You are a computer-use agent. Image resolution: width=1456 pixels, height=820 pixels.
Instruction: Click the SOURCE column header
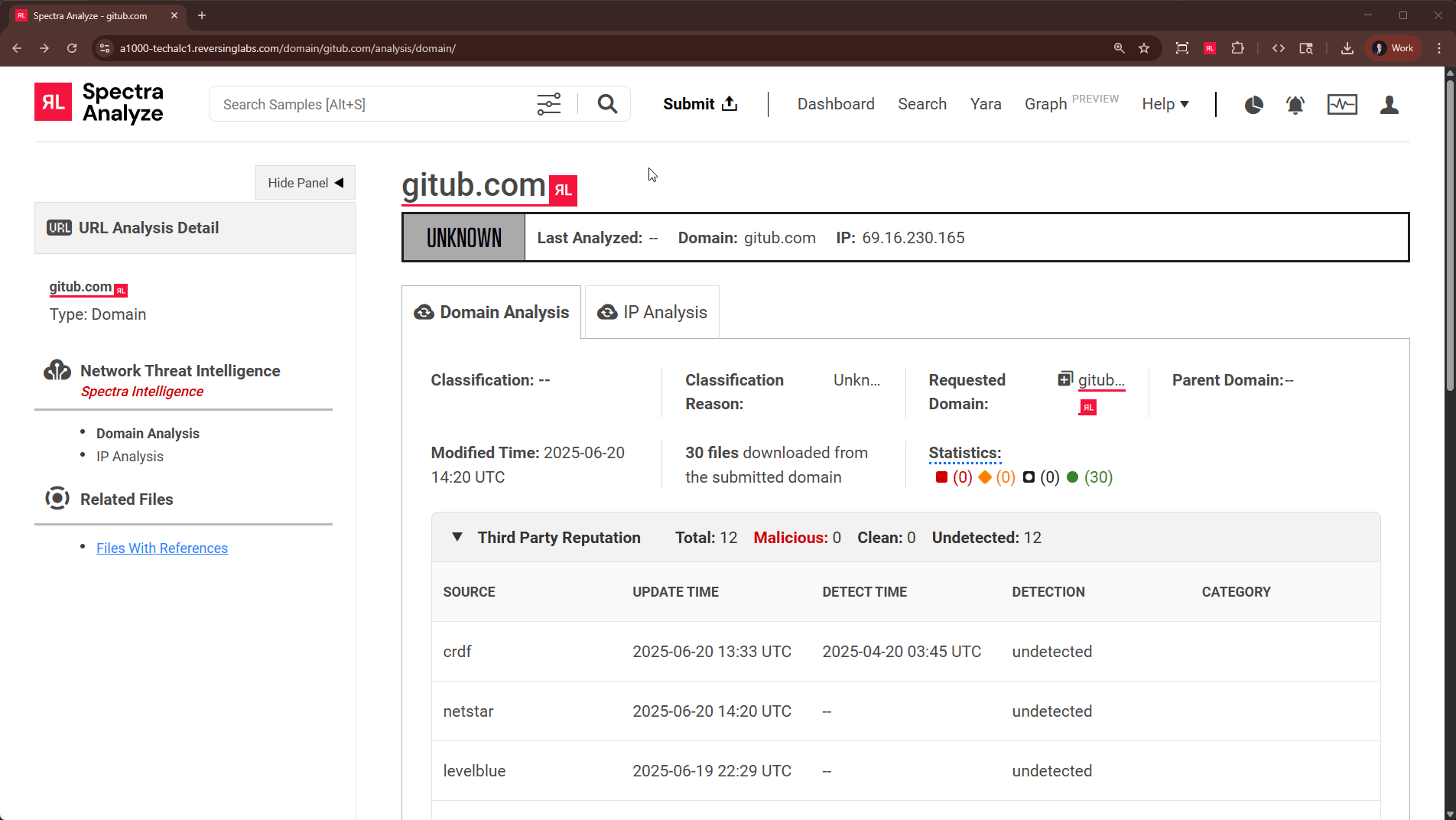(469, 592)
